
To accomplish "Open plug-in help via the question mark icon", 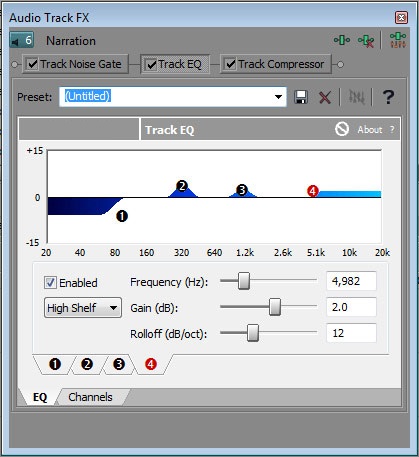I will click(388, 97).
